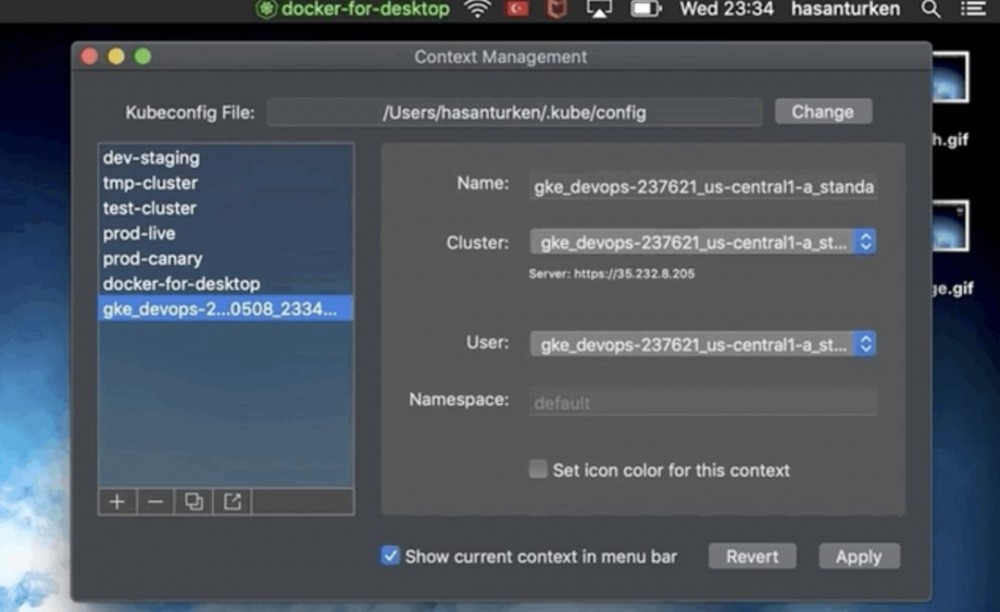Image resolution: width=1000 pixels, height=612 pixels.
Task: Minimize the Context Management window
Action: (116, 57)
